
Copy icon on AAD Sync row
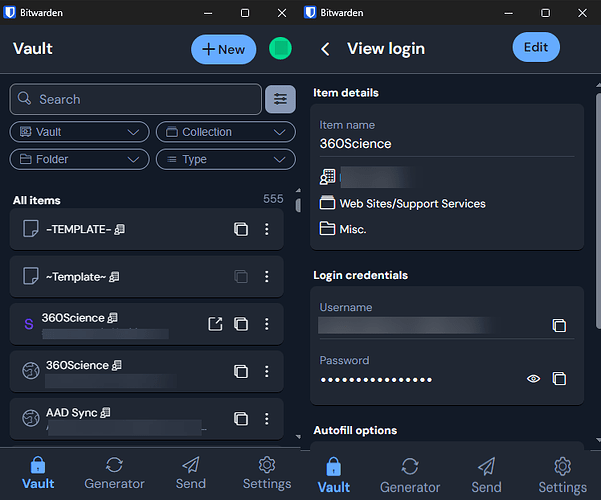[x=241, y=419]
